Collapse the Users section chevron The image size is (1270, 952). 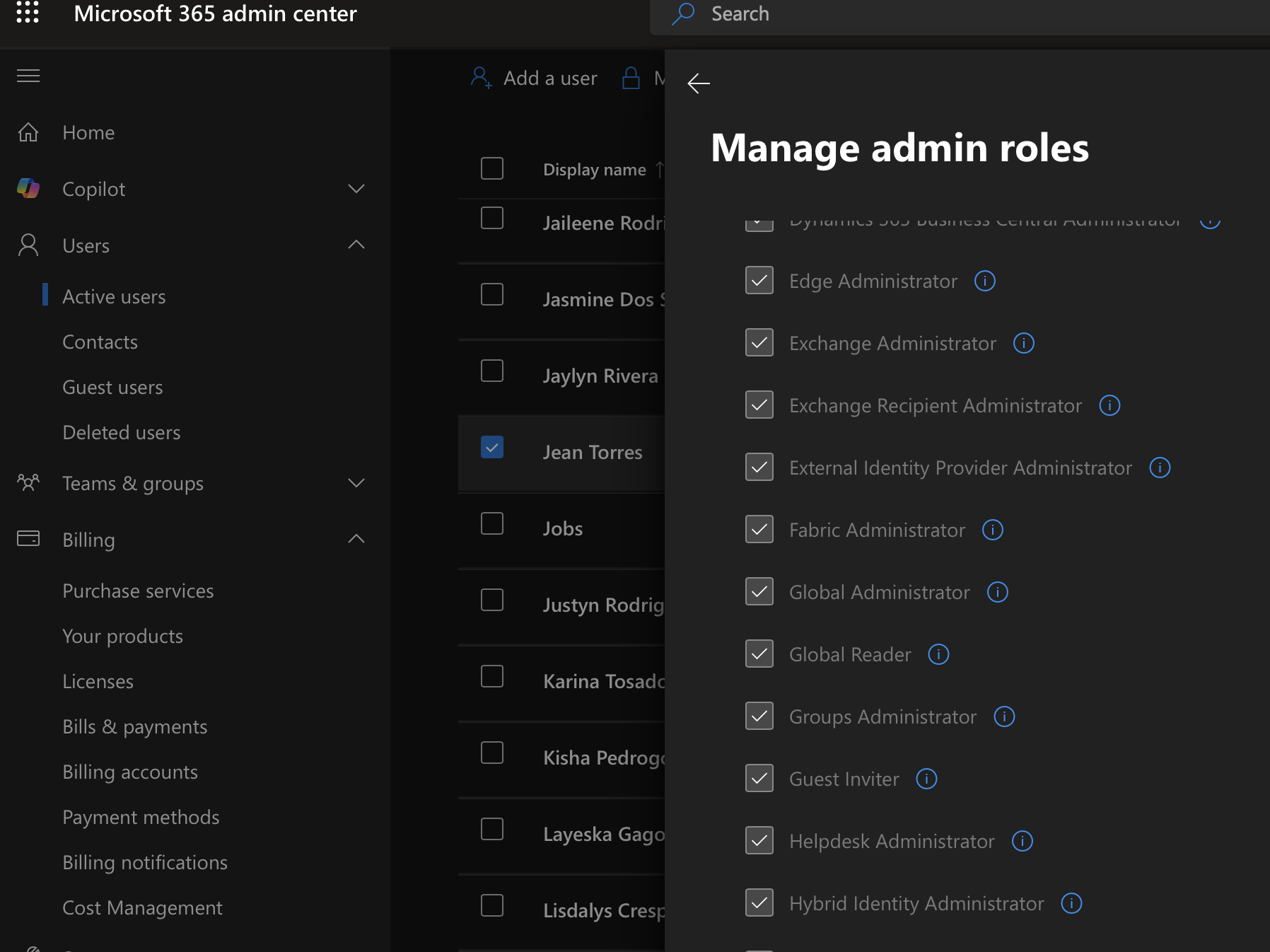click(x=356, y=245)
